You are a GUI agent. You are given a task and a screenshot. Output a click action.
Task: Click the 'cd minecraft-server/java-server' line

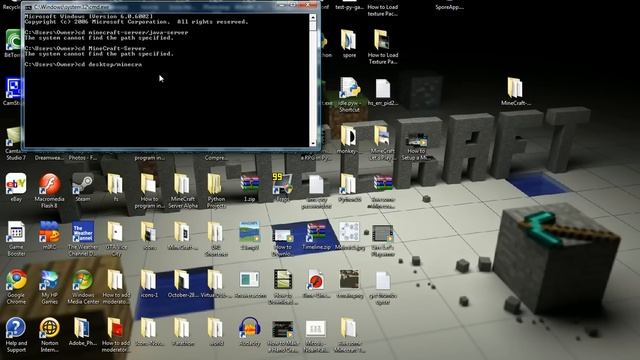pos(106,32)
